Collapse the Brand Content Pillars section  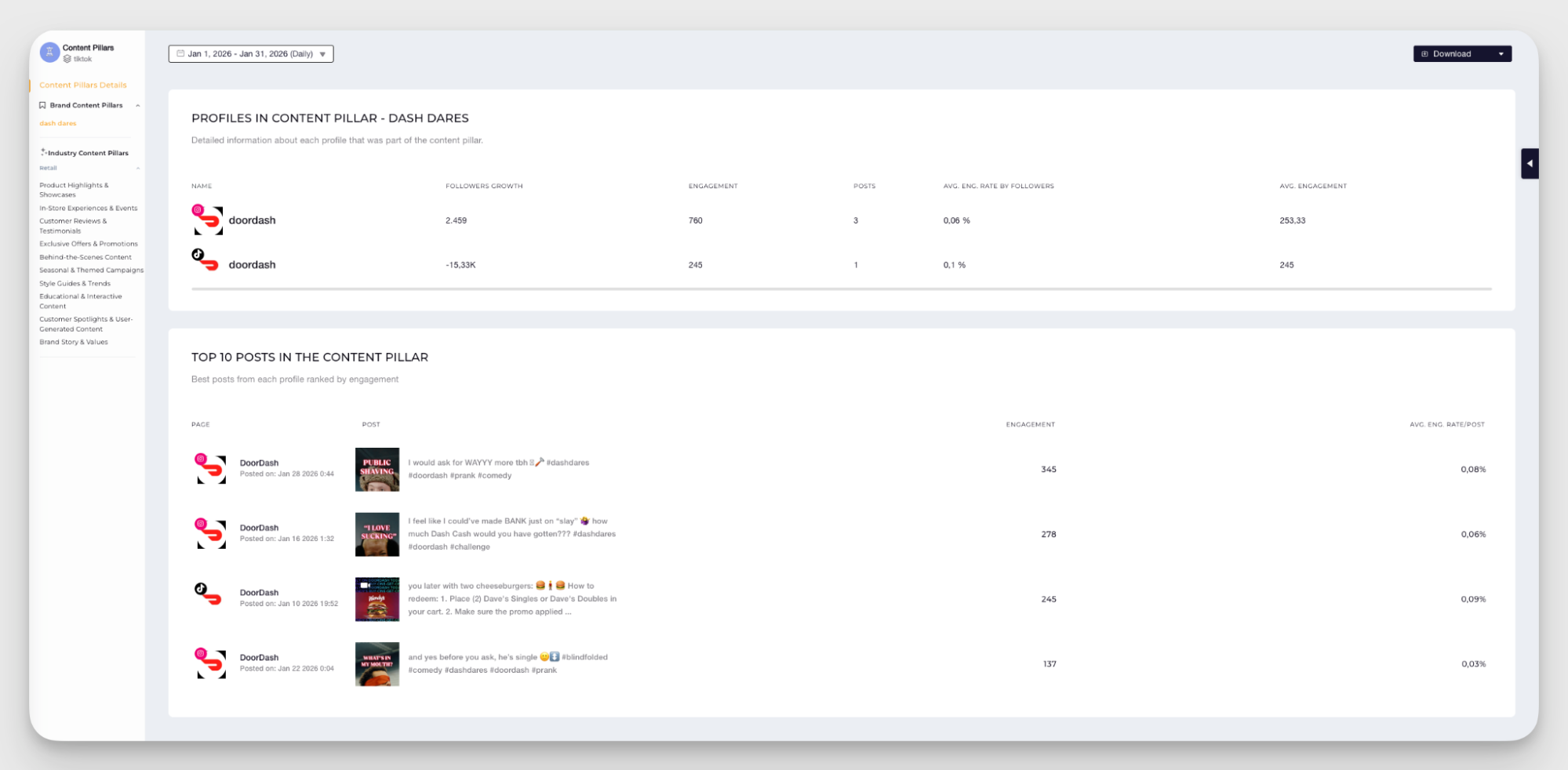[x=138, y=104]
